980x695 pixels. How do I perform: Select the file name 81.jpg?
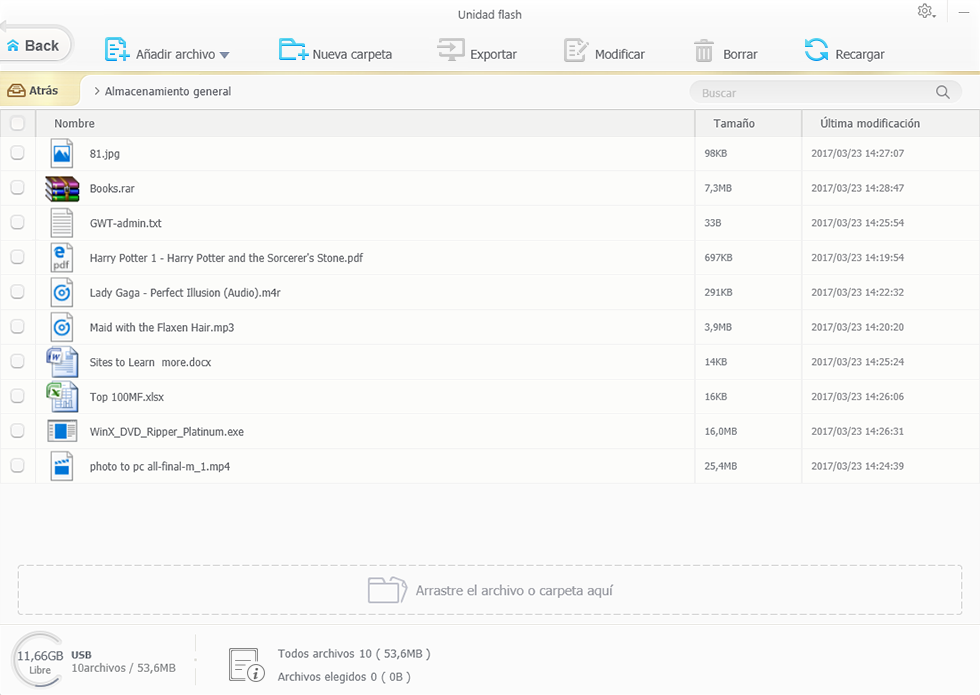[104, 154]
